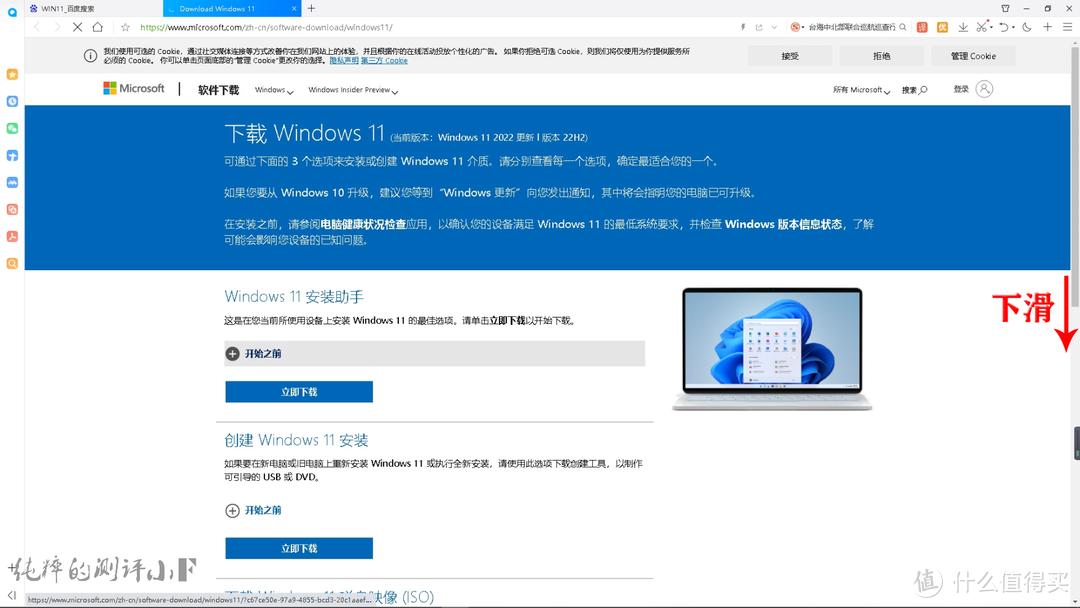Open the download manager arrow icon
The image size is (1080, 608).
(964, 27)
